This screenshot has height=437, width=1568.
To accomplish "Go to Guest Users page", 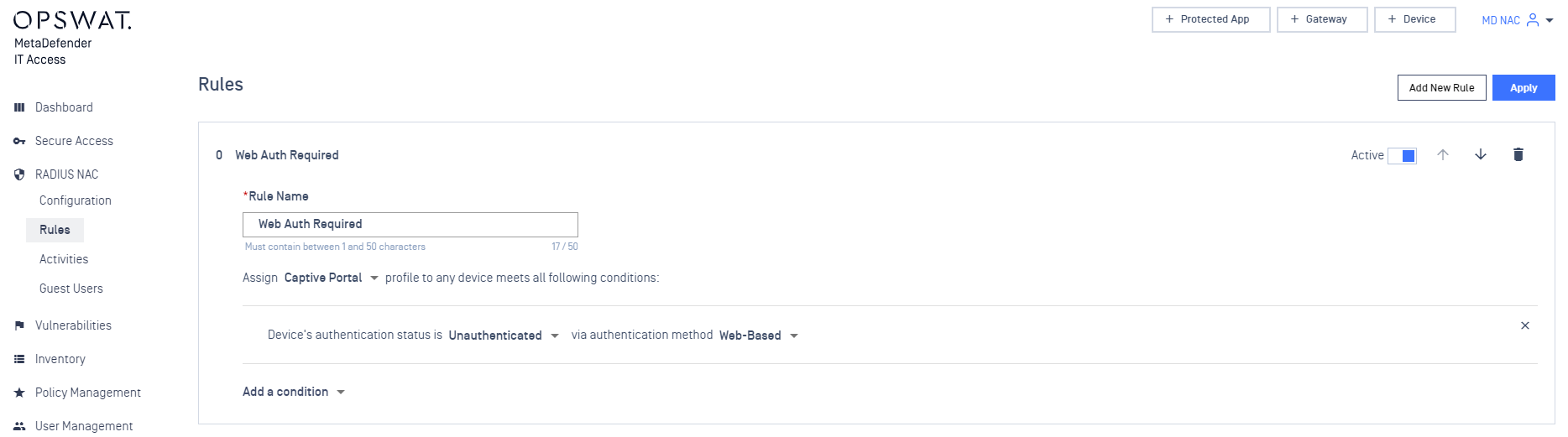I will (x=71, y=289).
